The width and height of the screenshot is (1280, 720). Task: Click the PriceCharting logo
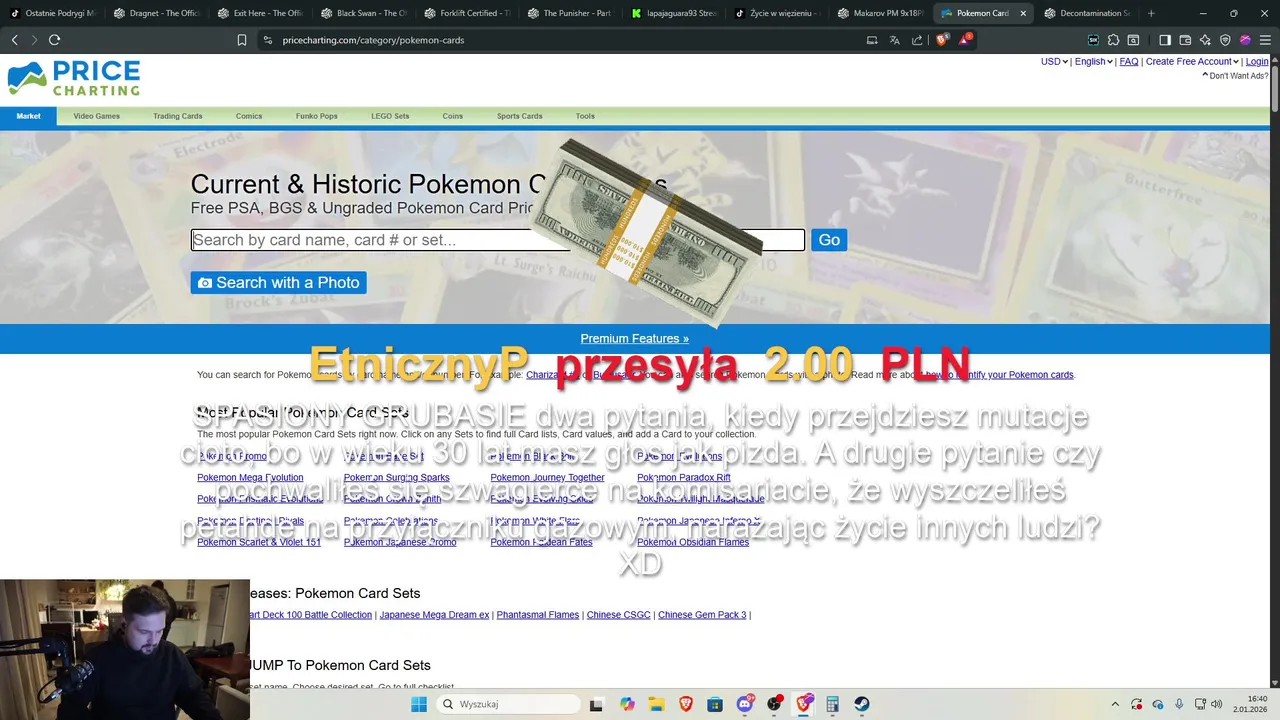click(73, 78)
